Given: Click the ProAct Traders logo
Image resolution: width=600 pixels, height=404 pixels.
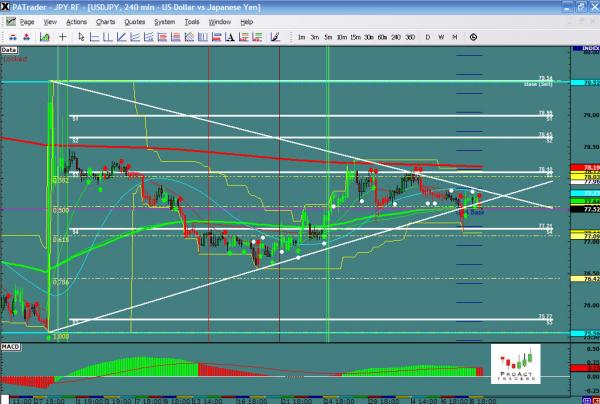Looking at the screenshot, I should tap(516, 361).
